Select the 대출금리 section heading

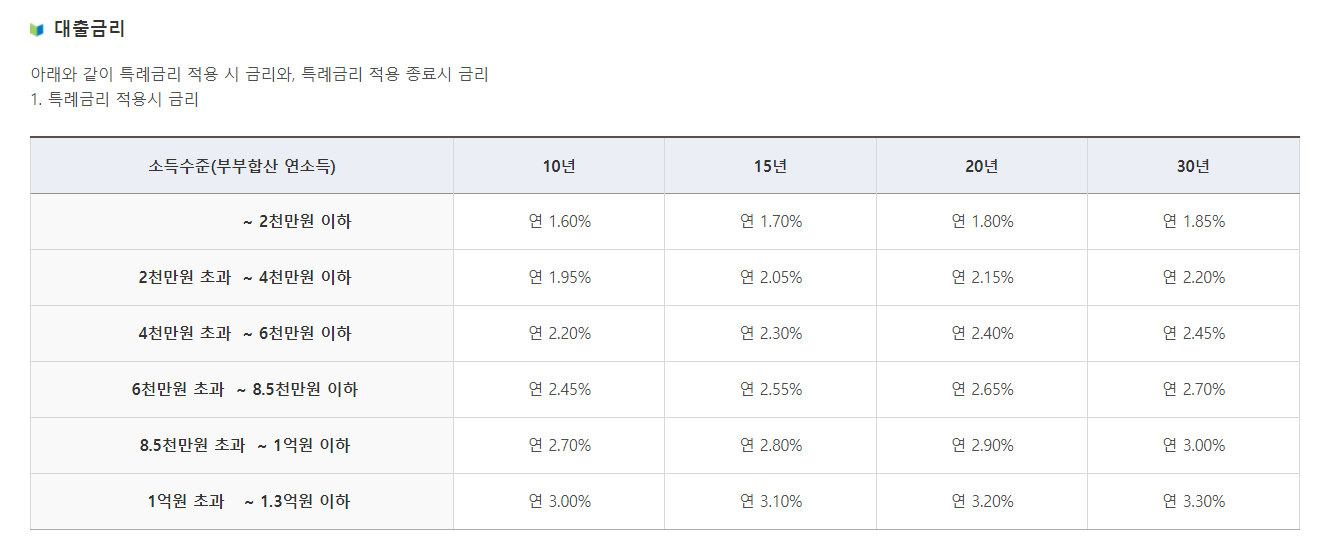click(x=90, y=29)
